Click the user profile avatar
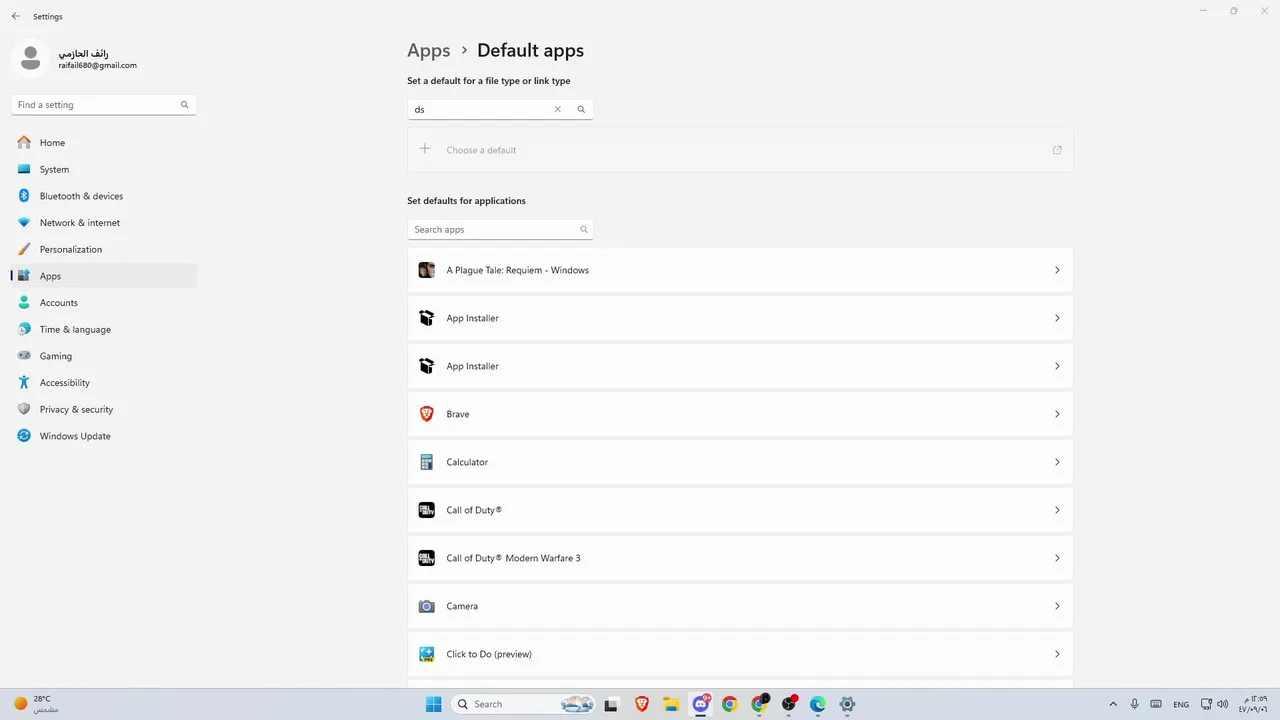Image resolution: width=1280 pixels, height=720 pixels. pyautogui.click(x=30, y=58)
